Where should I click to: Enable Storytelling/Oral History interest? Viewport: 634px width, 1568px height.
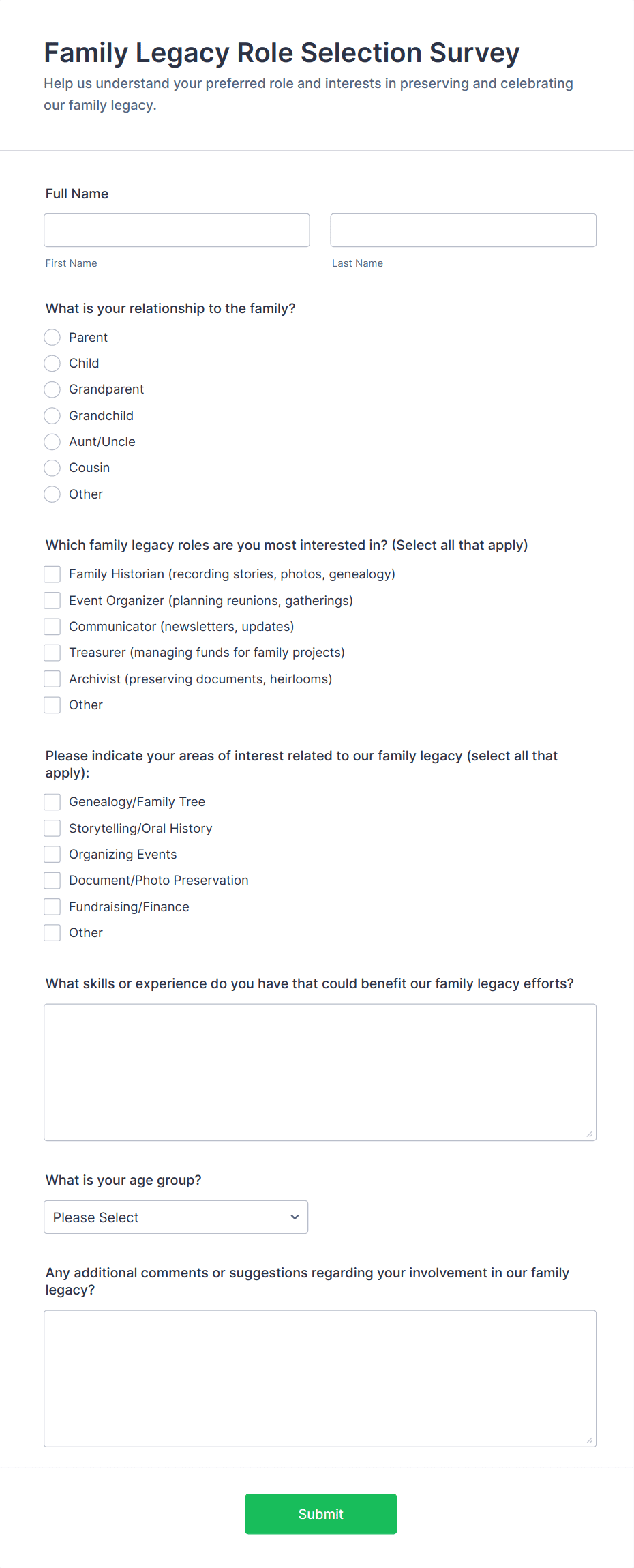click(x=52, y=828)
